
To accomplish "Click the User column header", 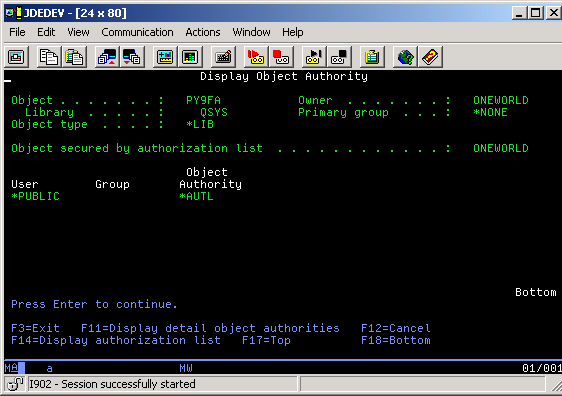I will (x=25, y=185).
